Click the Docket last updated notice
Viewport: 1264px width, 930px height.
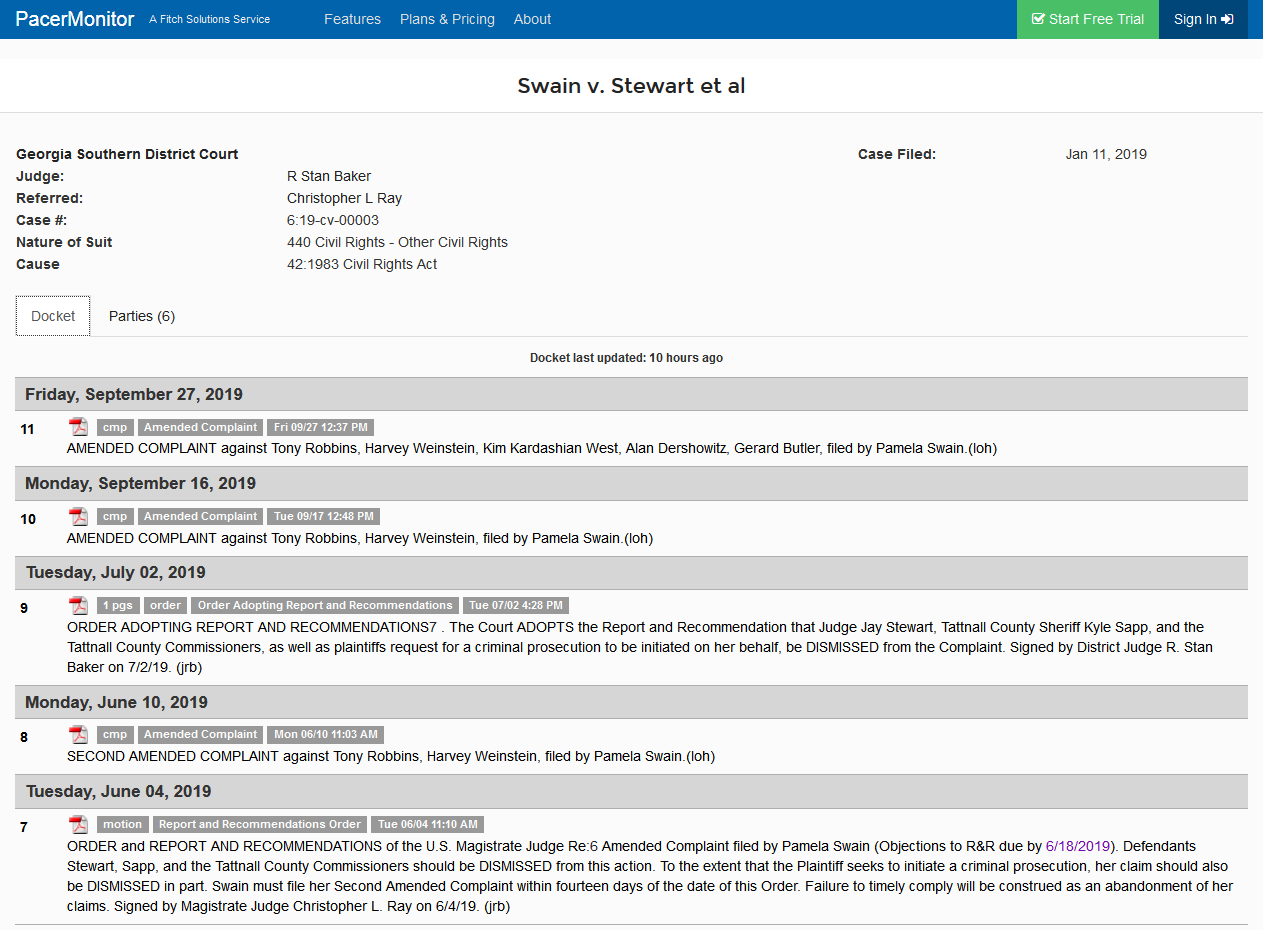click(626, 358)
